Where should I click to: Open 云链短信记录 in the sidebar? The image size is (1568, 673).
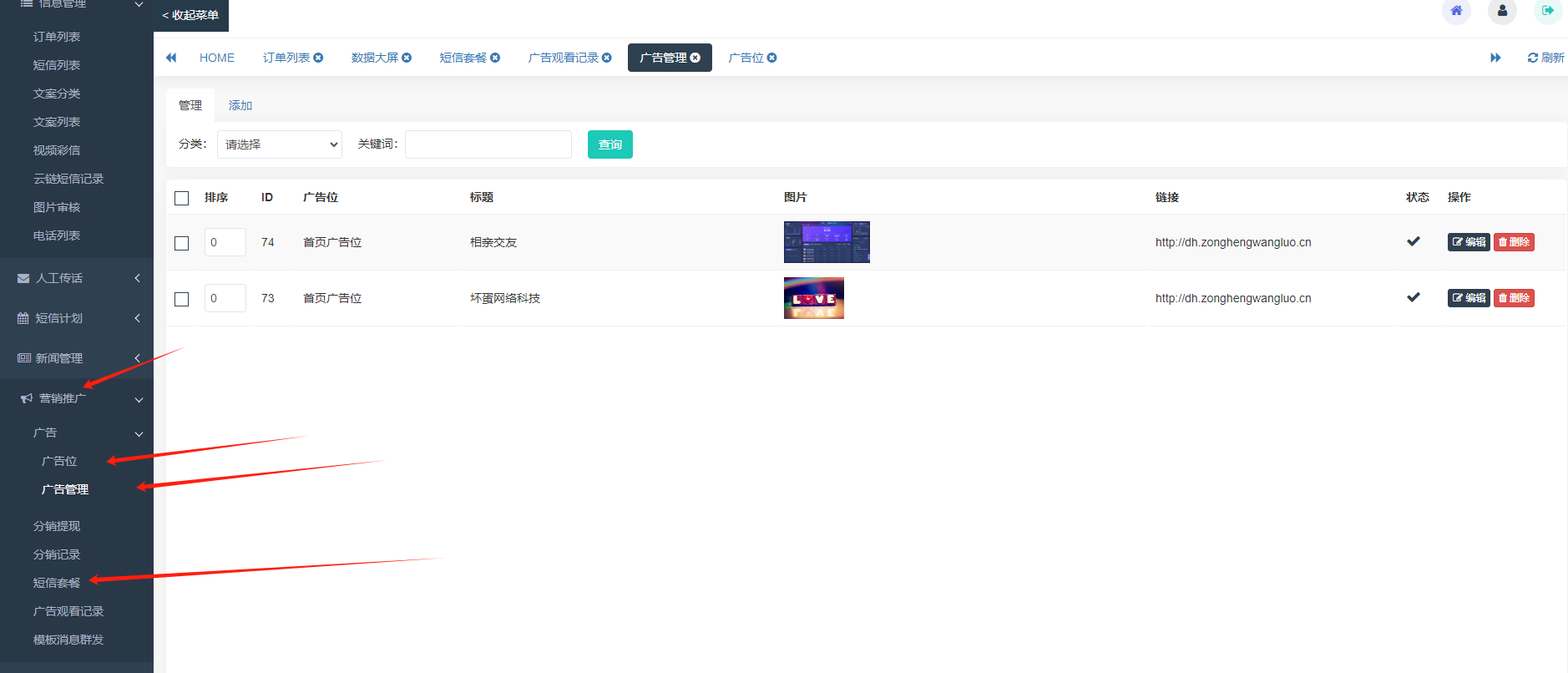[68, 179]
